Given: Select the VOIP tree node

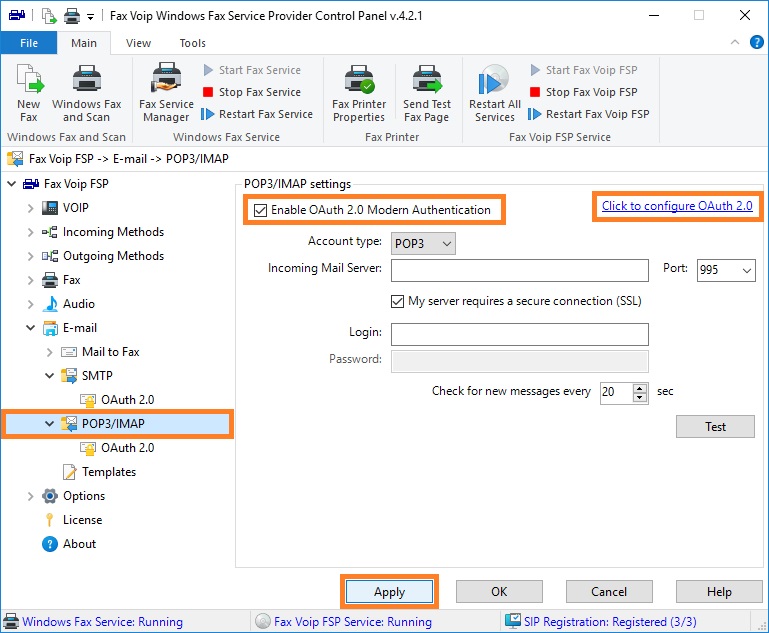Looking at the screenshot, I should 76,208.
